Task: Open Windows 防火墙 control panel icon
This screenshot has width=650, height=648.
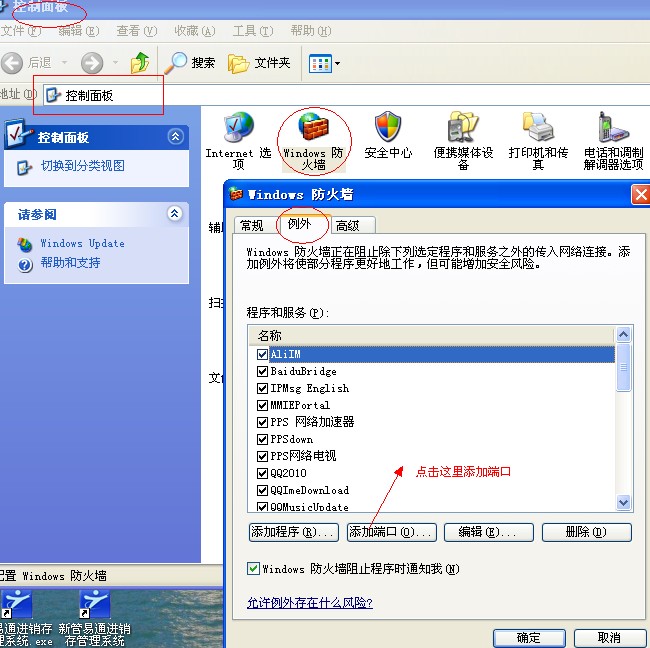Action: click(x=313, y=142)
